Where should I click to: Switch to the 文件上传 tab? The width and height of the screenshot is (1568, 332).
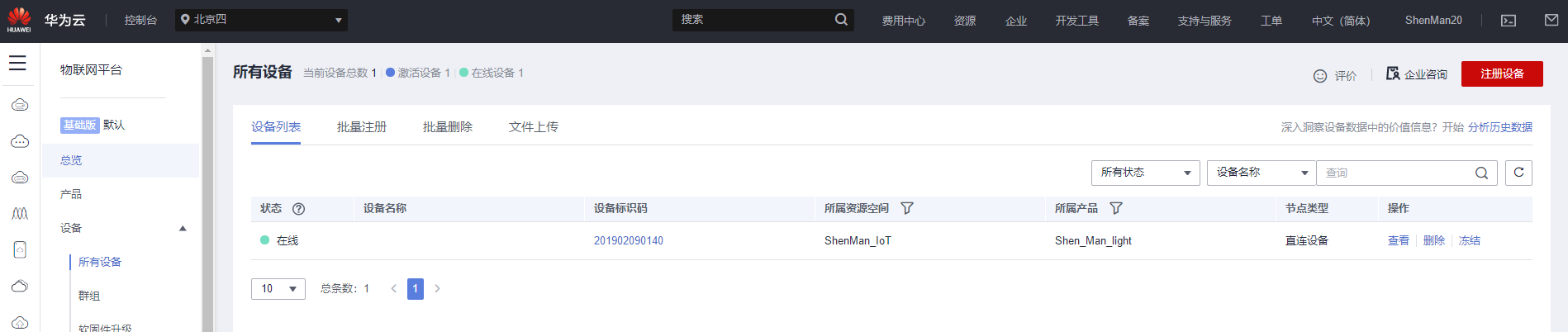pos(534,127)
